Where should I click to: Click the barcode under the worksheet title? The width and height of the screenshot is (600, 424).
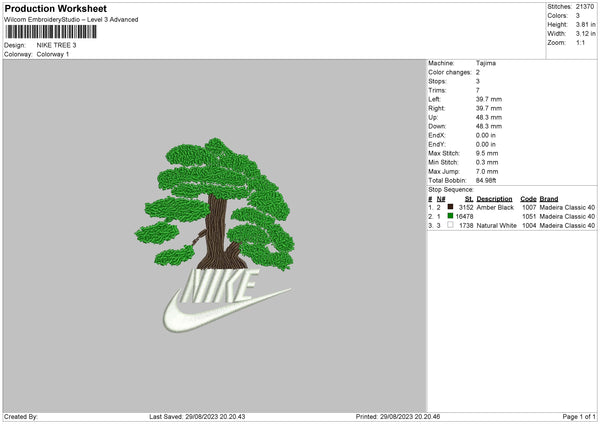(51, 32)
